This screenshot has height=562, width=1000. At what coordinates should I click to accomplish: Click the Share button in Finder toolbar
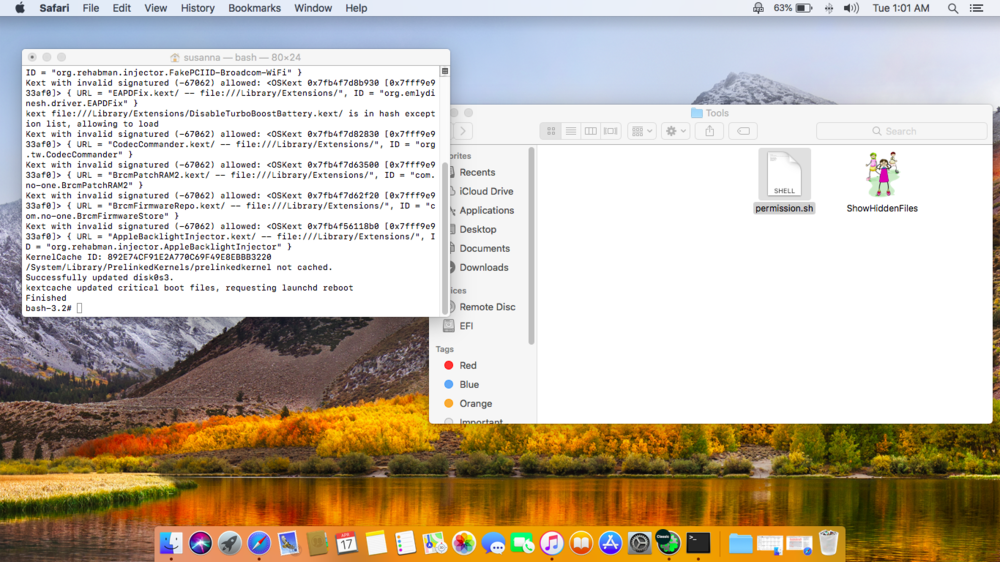[x=710, y=131]
